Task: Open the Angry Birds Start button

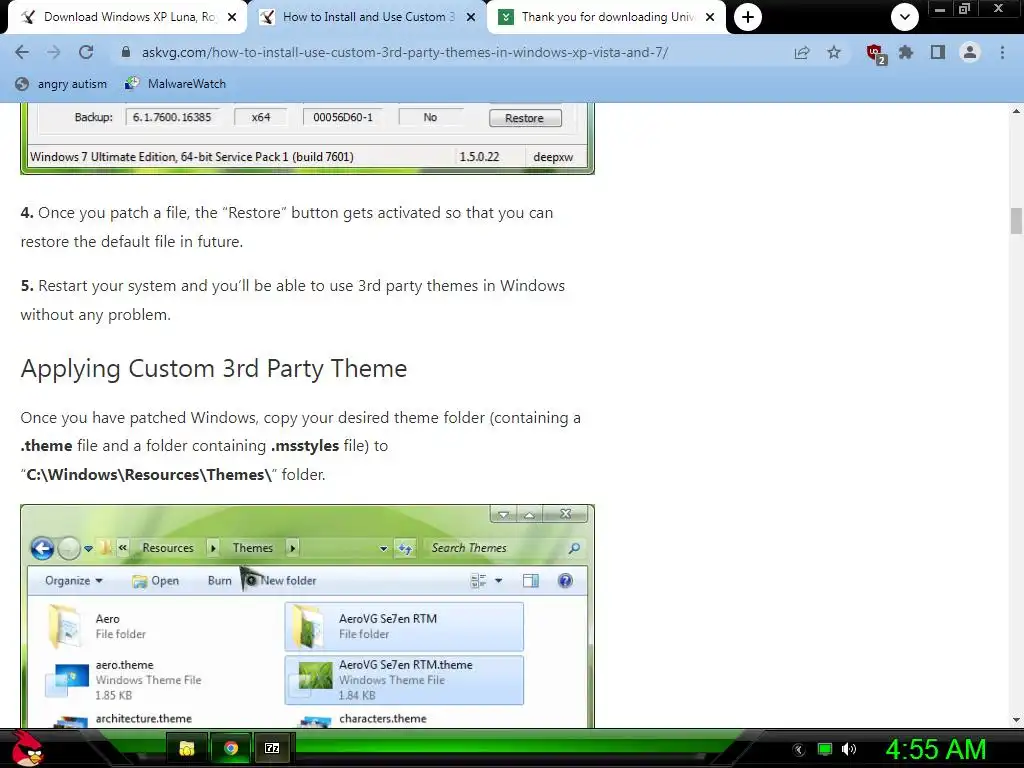Action: [x=26, y=748]
